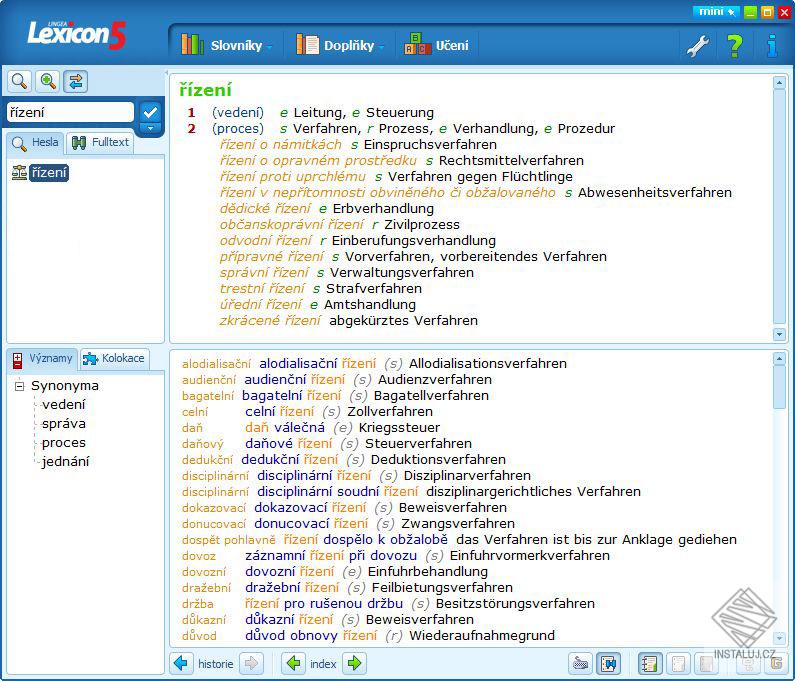Open the Učení section
Viewport: 795px width, 681px height.
point(437,45)
